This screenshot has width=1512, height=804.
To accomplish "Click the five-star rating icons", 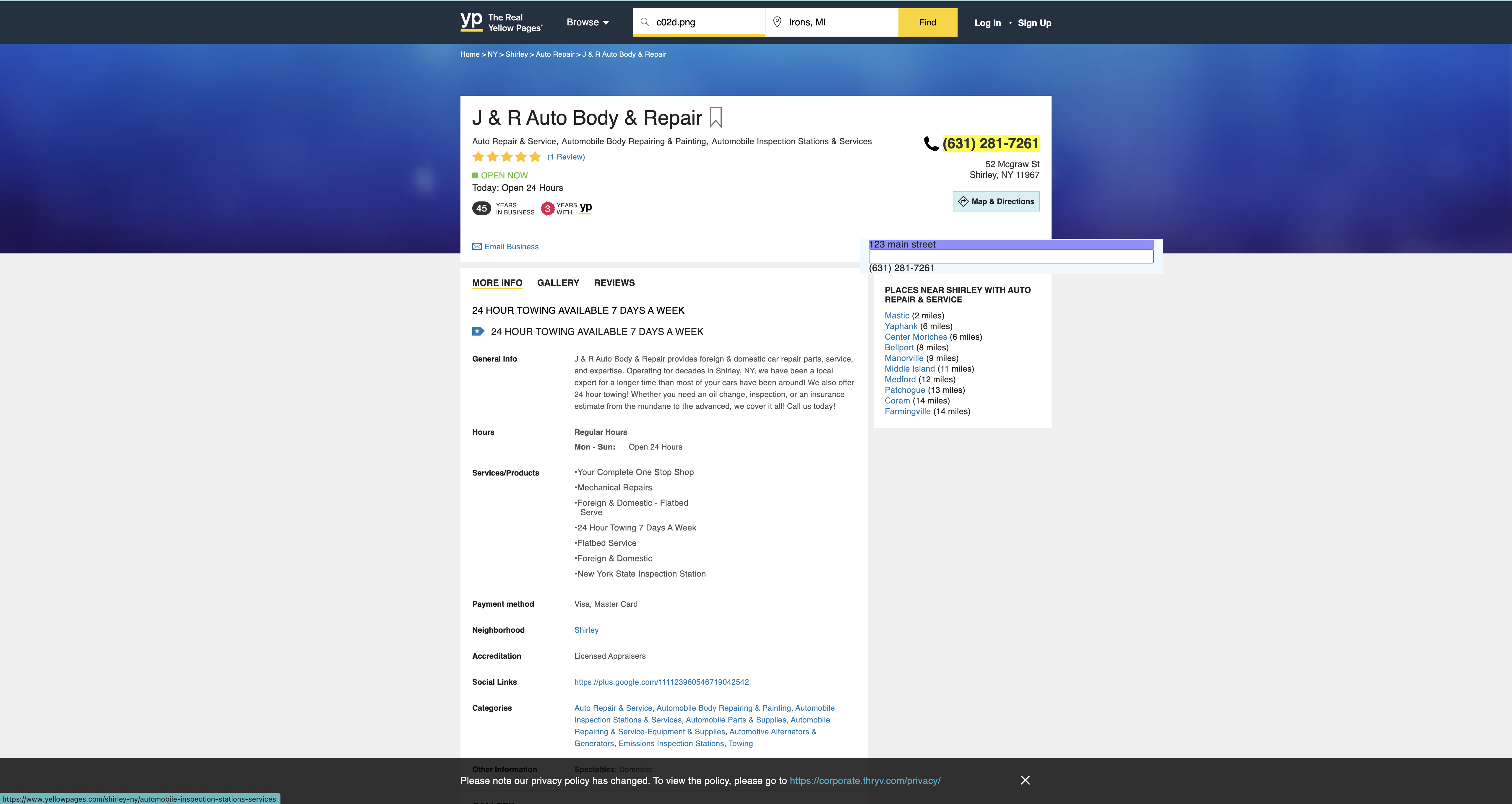I will click(x=507, y=157).
